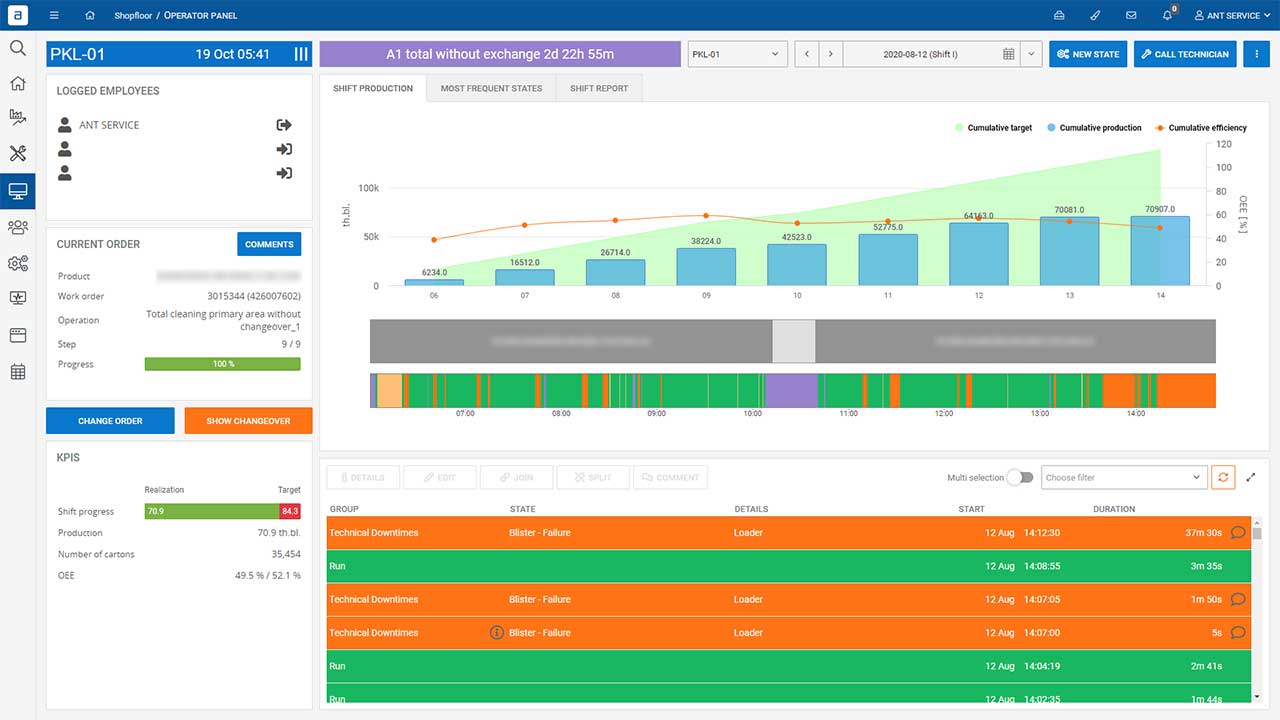Switch to the Shift Report tab
Image resolution: width=1280 pixels, height=720 pixels.
[x=599, y=88]
